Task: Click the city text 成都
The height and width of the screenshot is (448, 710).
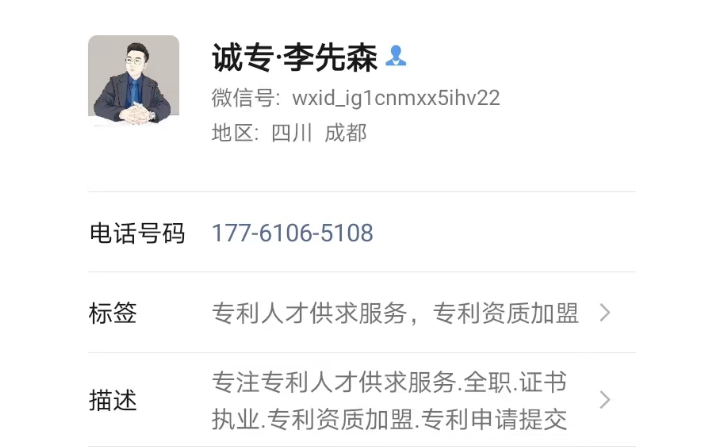Action: tap(345, 133)
